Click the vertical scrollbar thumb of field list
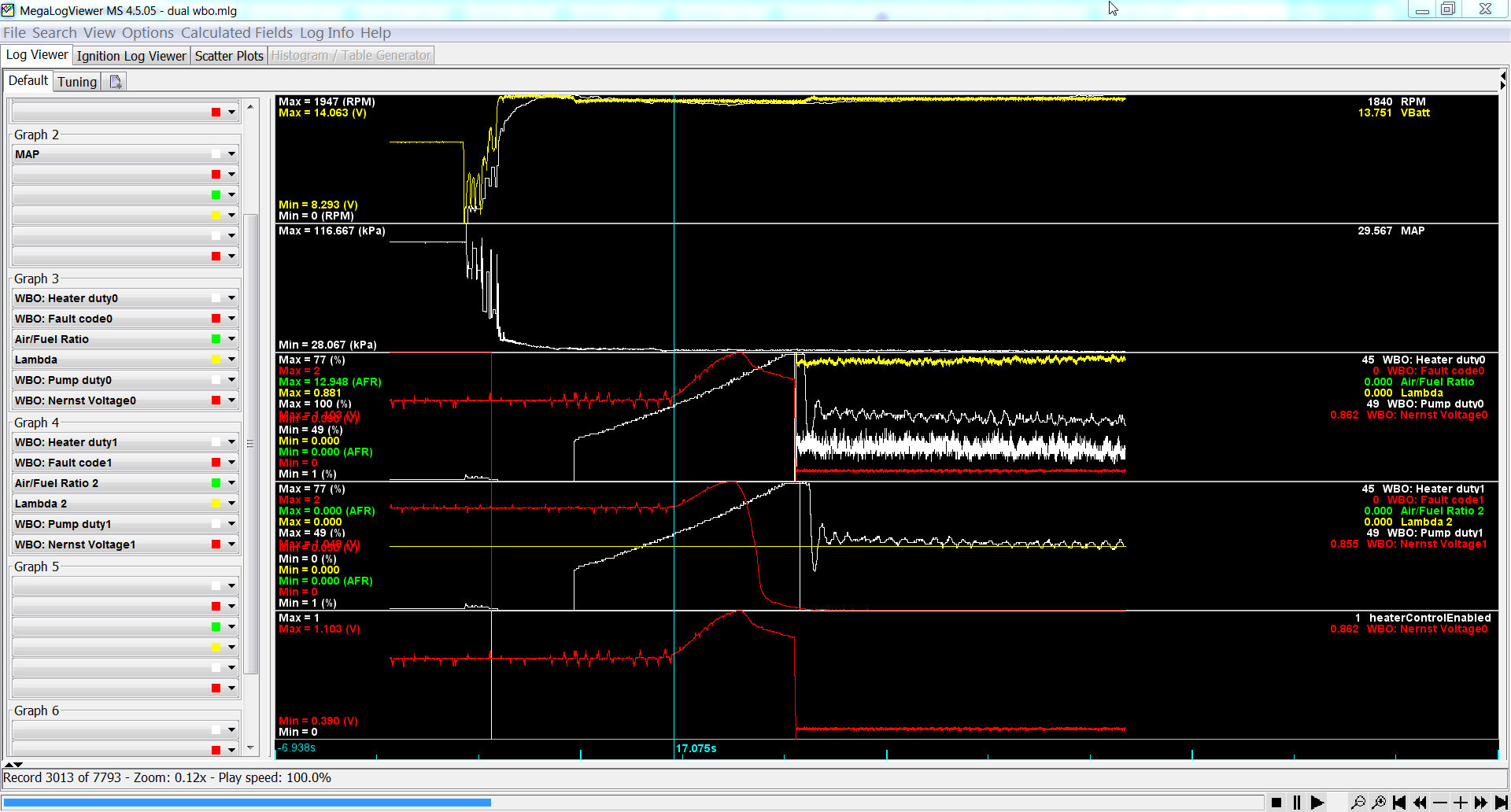Image resolution: width=1511 pixels, height=812 pixels. (251, 443)
